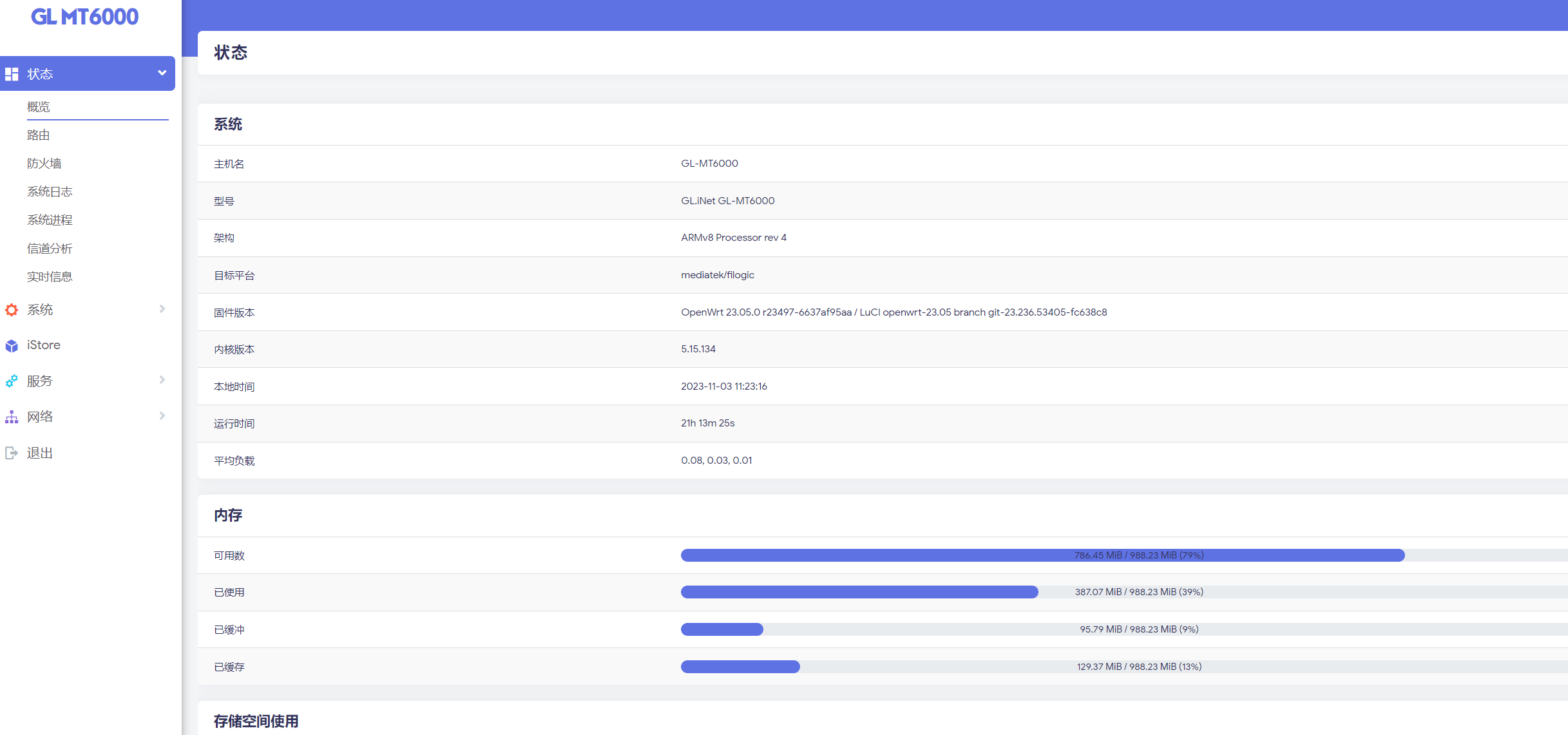Expand the 网络 menu arrow

(162, 416)
